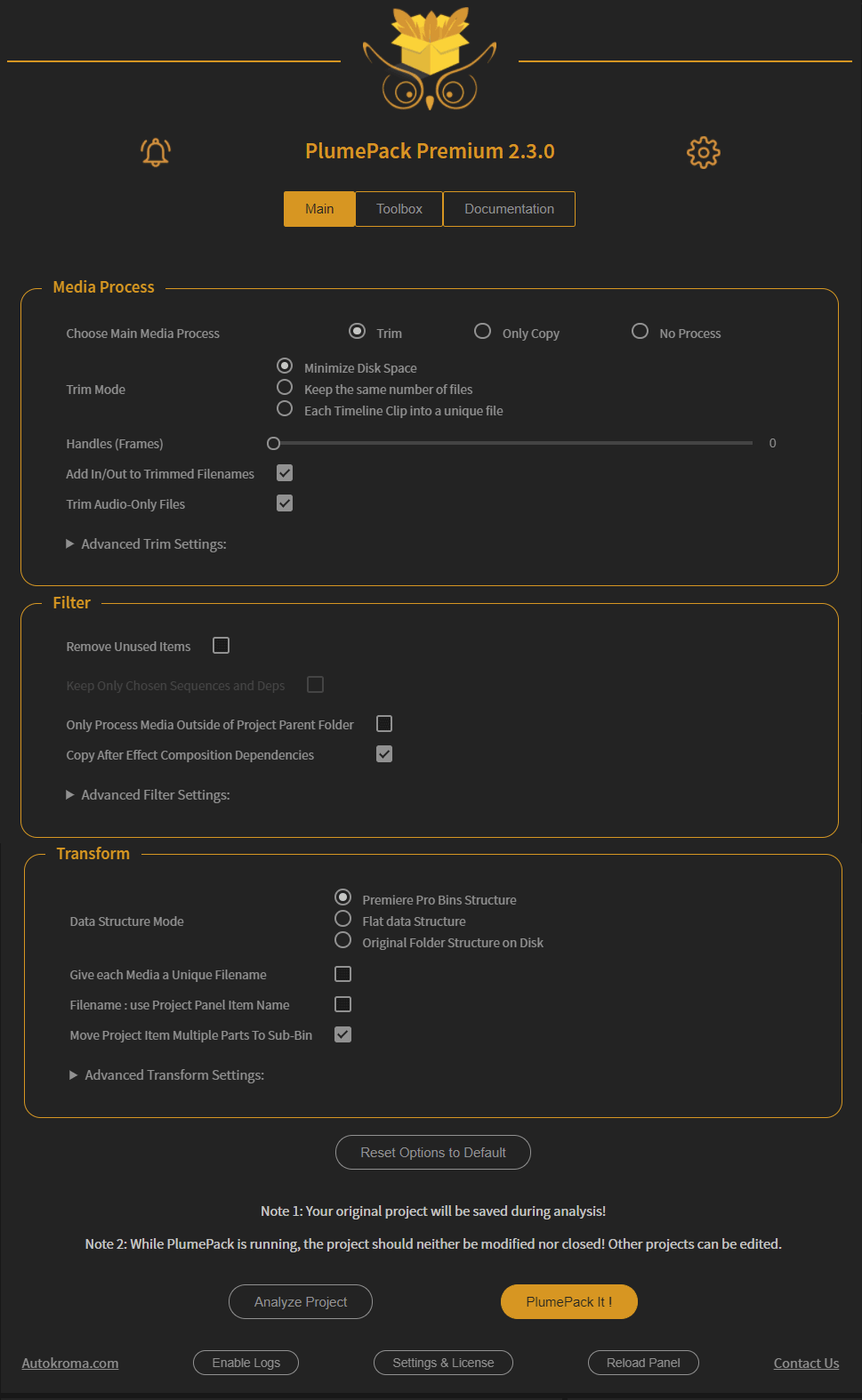This screenshot has width=862, height=1400.
Task: Select Flat data Structure mode
Action: coord(343,918)
